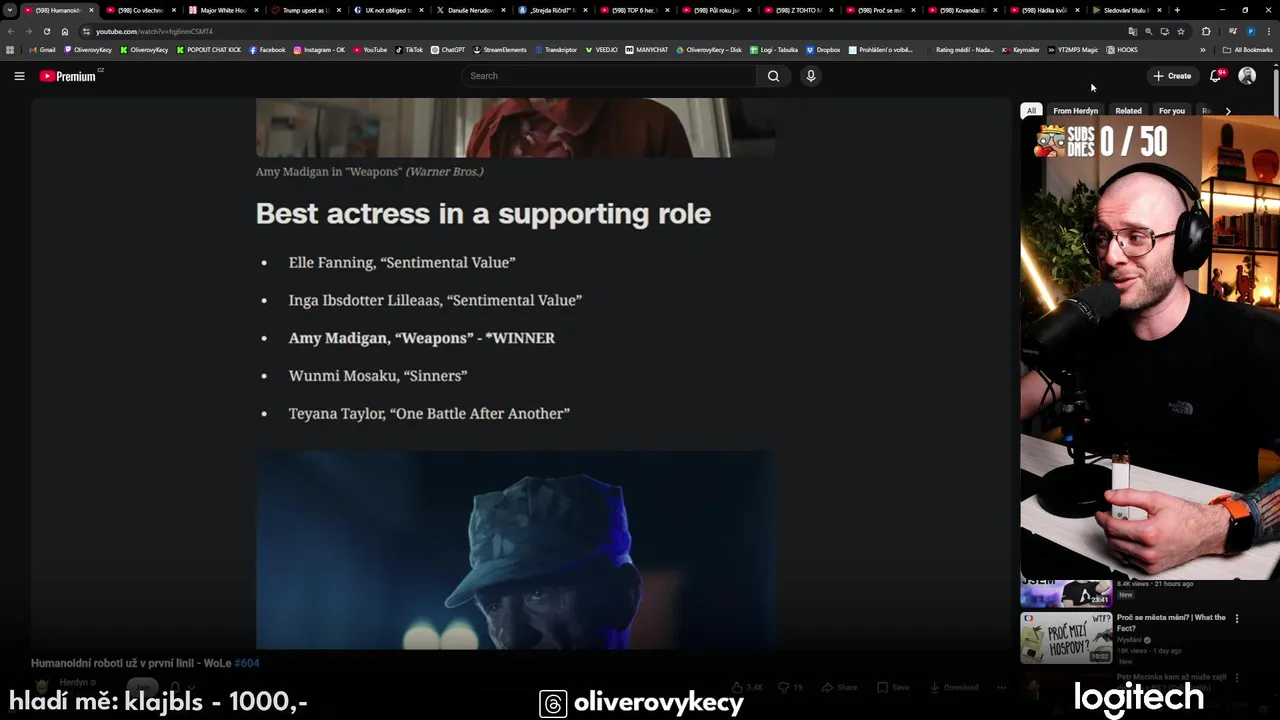Open TikTok bookmark
Image resolution: width=1280 pixels, height=720 pixels.
pyautogui.click(x=409, y=49)
